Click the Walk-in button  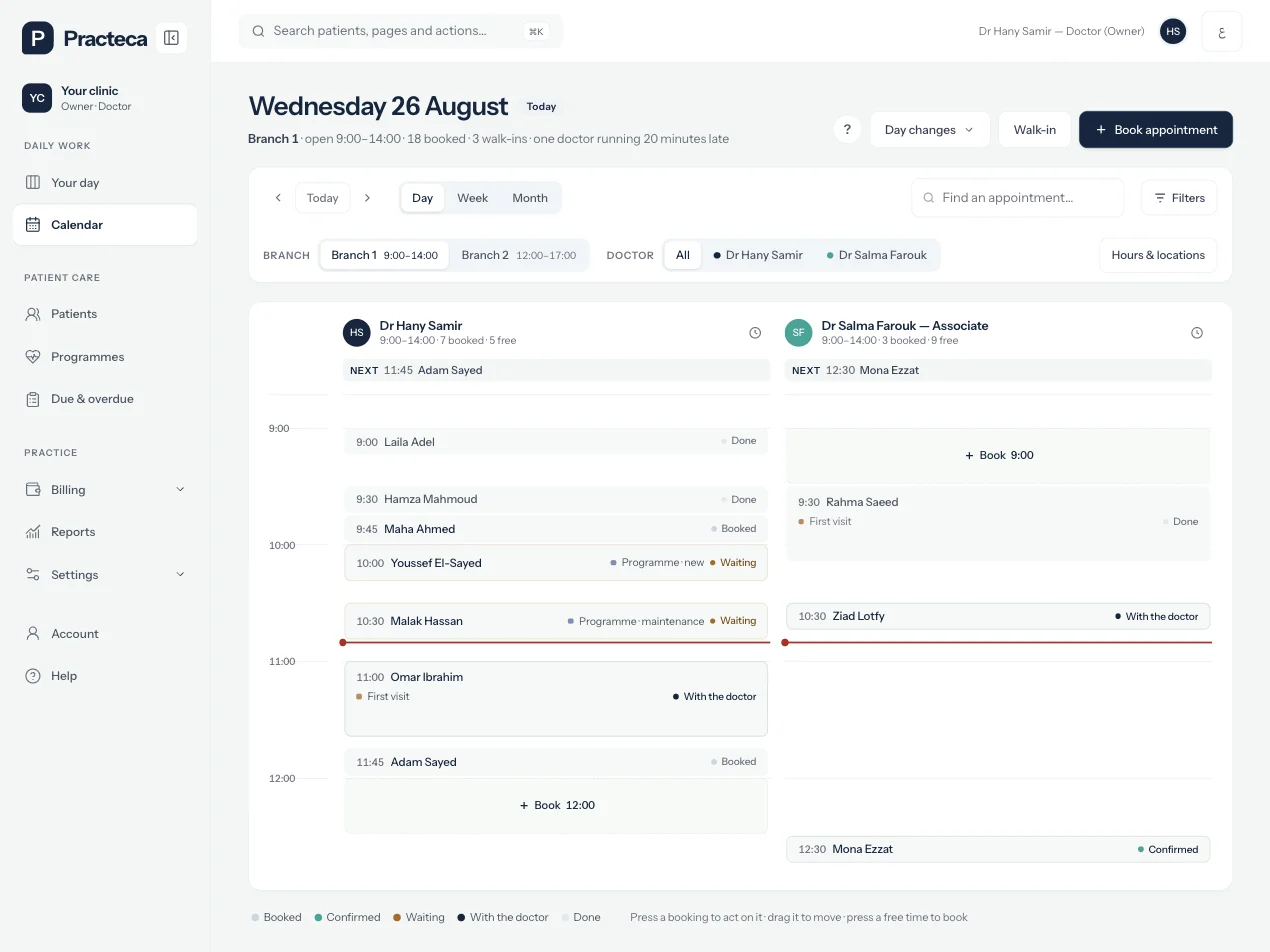(x=1035, y=130)
